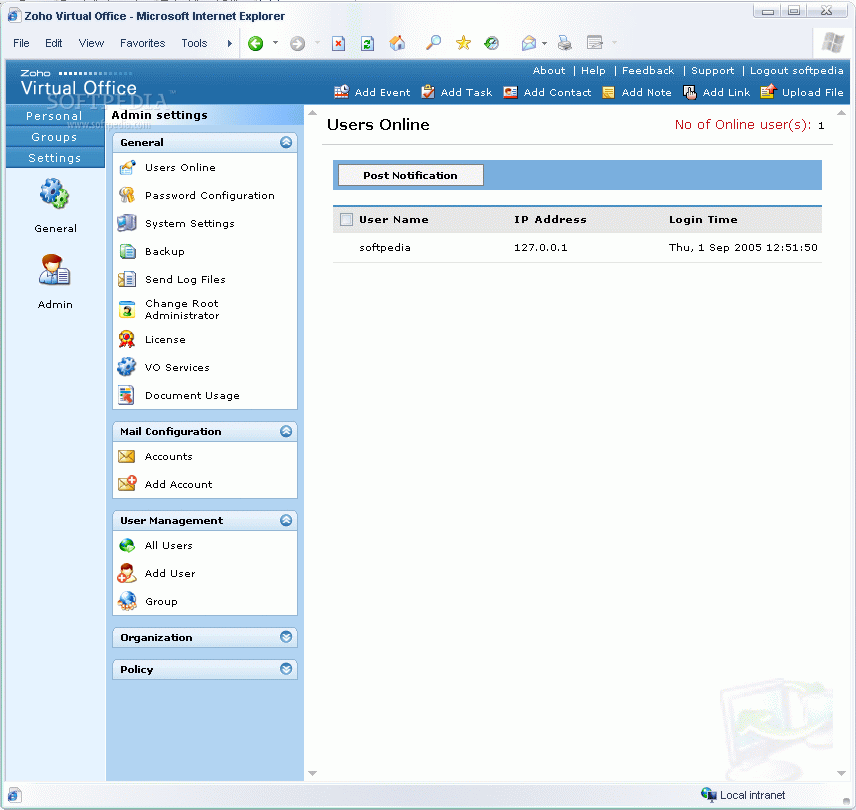Open the Group management link
Screen dimensions: 856x810
click(161, 601)
